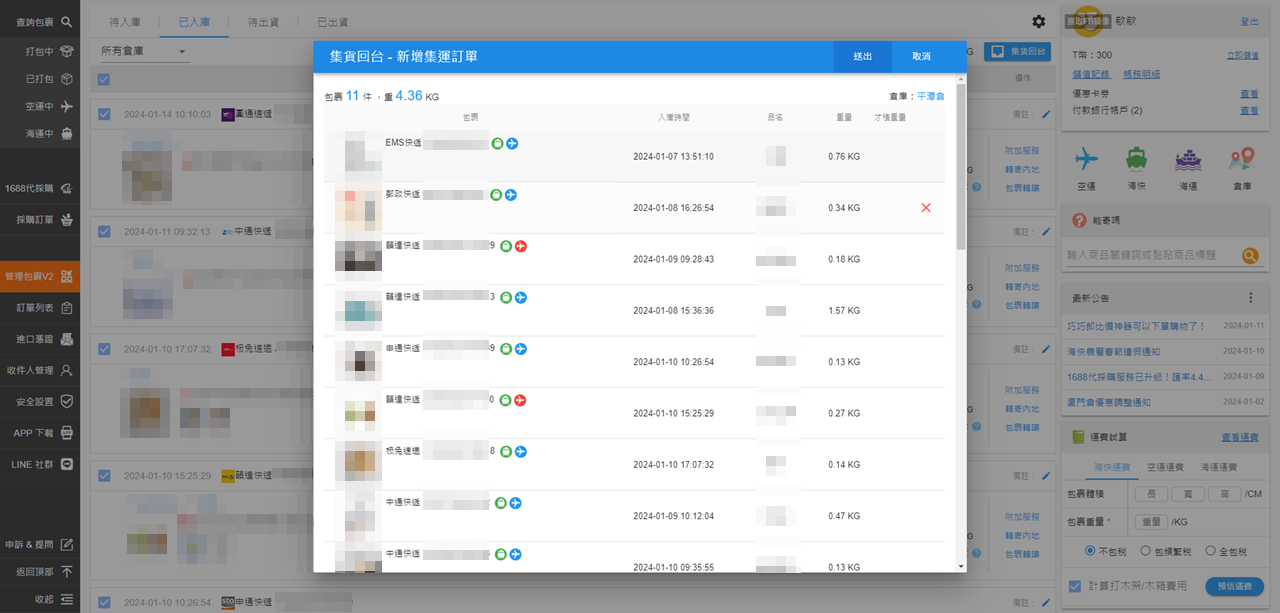Screen dimensions: 1280x613
Task: Open 安全設置 in the sidebar
Action: coord(40,401)
